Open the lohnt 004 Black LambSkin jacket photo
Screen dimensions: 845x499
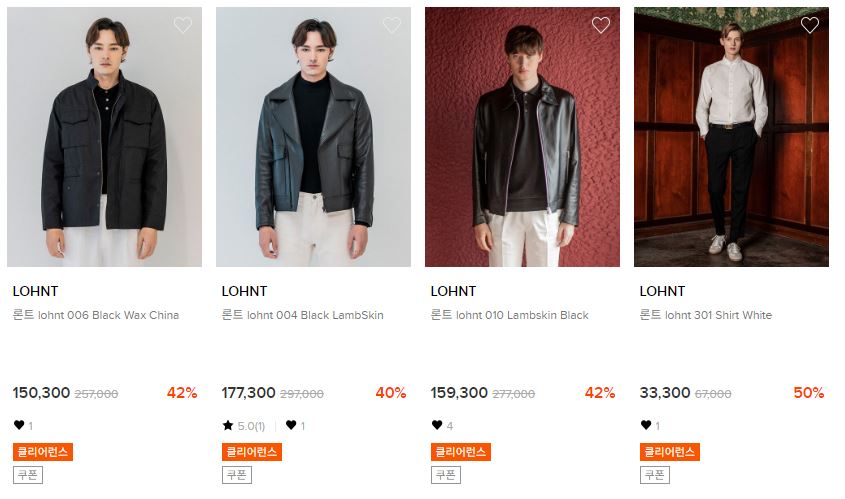[314, 137]
